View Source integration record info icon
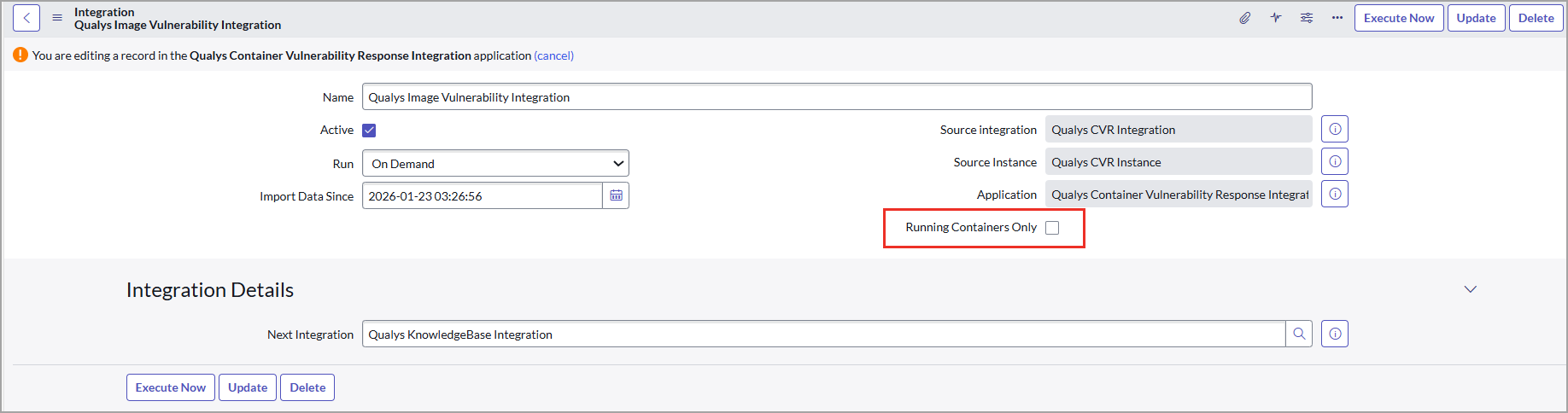 (x=1335, y=129)
